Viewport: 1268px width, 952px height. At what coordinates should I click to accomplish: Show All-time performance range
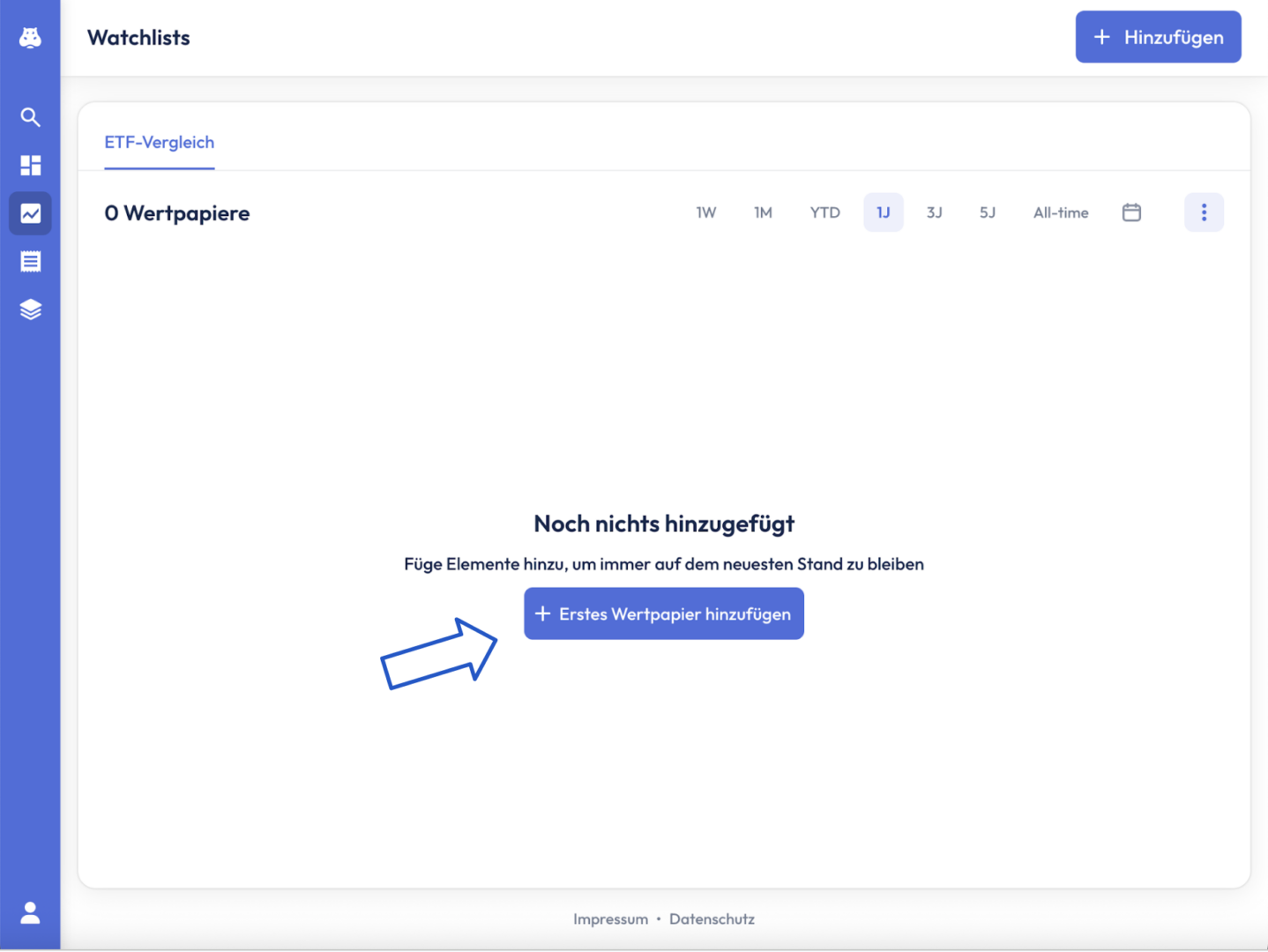coord(1060,212)
